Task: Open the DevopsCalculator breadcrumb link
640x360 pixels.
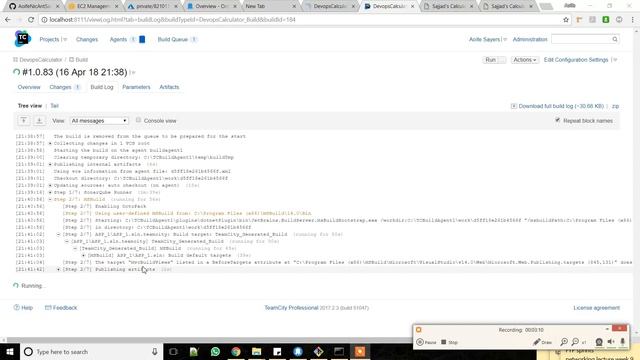Action: tap(41, 60)
